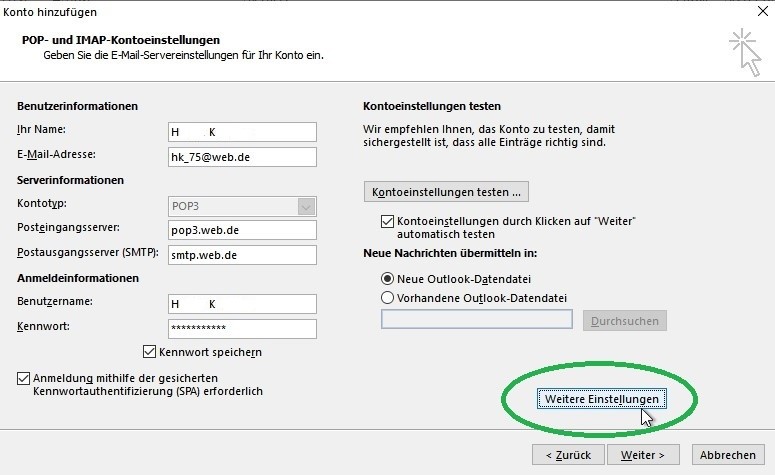
Task: Click the E-Mail-Adresse field with hk_75@web.de
Action: click(242, 157)
